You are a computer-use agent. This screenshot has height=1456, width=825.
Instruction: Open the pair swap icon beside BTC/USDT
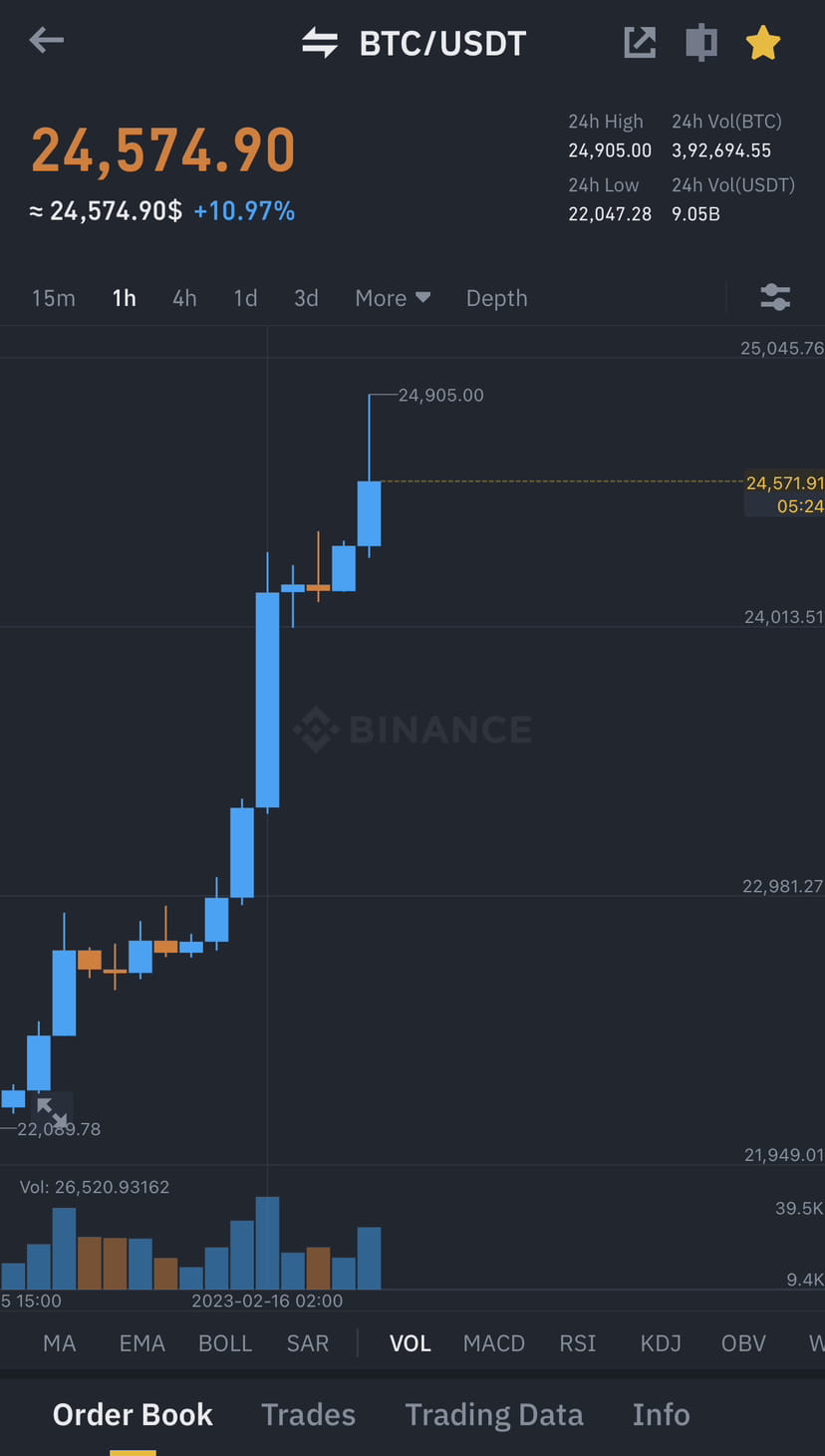coord(319,42)
